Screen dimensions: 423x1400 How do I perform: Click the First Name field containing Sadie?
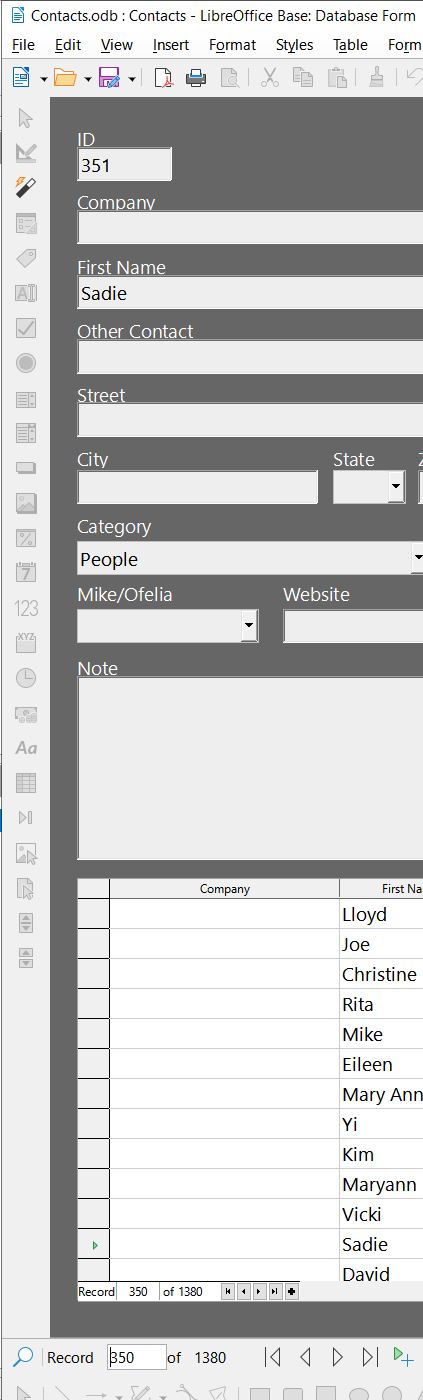250,293
